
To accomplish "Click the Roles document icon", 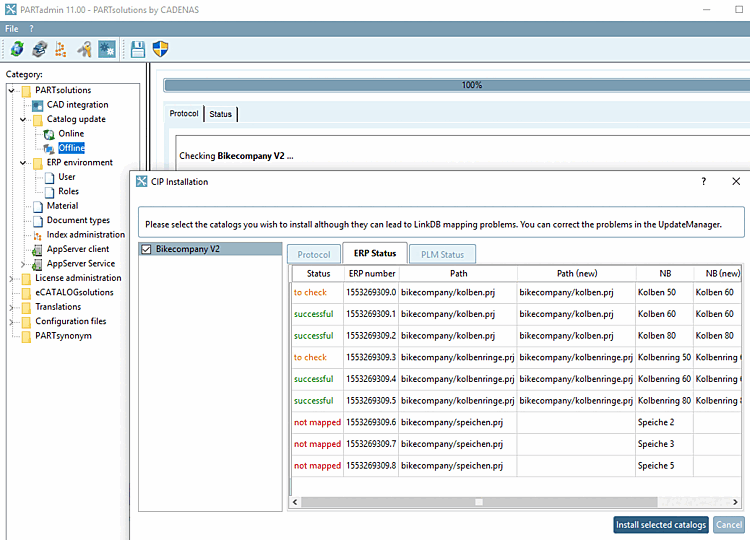I will (x=49, y=192).
